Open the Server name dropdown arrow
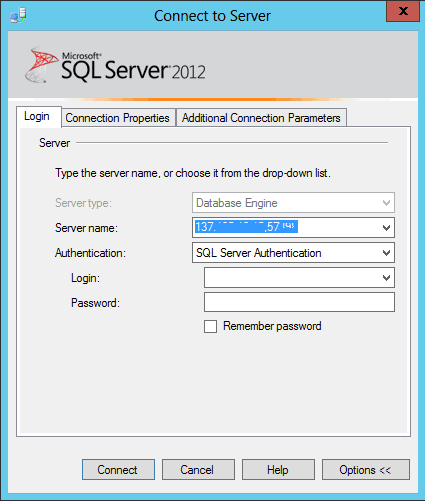Screen dimensions: 425x501 pyautogui.click(x=386, y=228)
